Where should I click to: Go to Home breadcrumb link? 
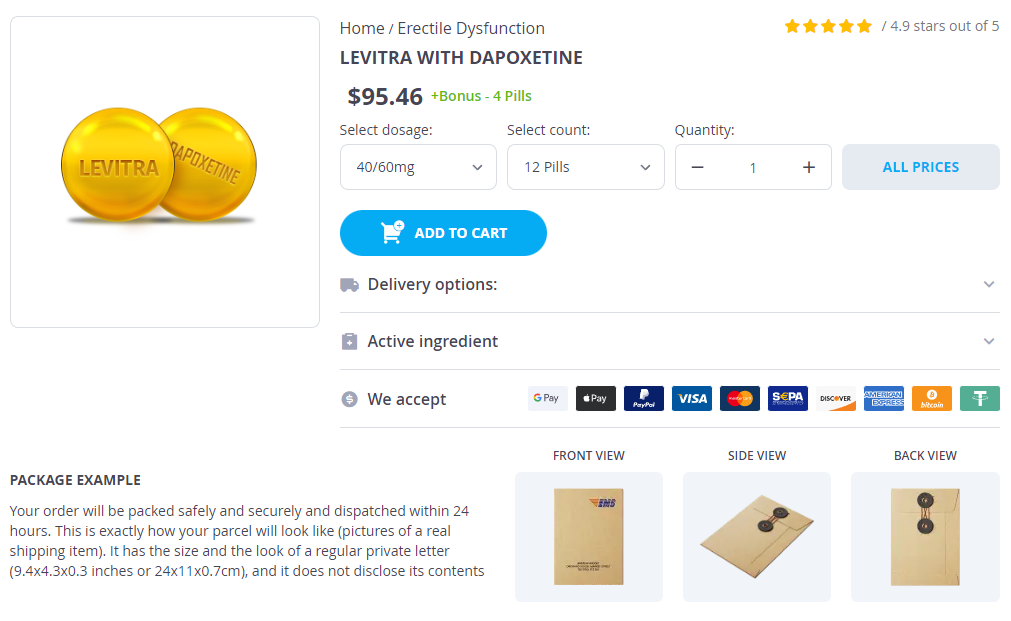[x=361, y=28]
